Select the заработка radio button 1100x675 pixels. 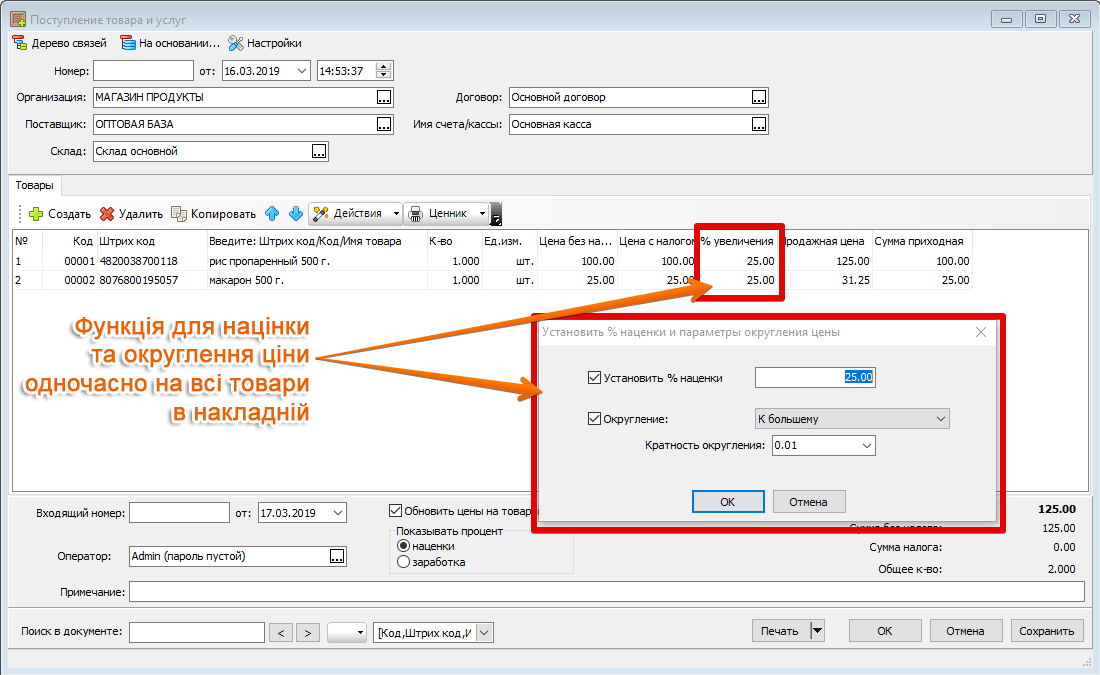tap(403, 562)
